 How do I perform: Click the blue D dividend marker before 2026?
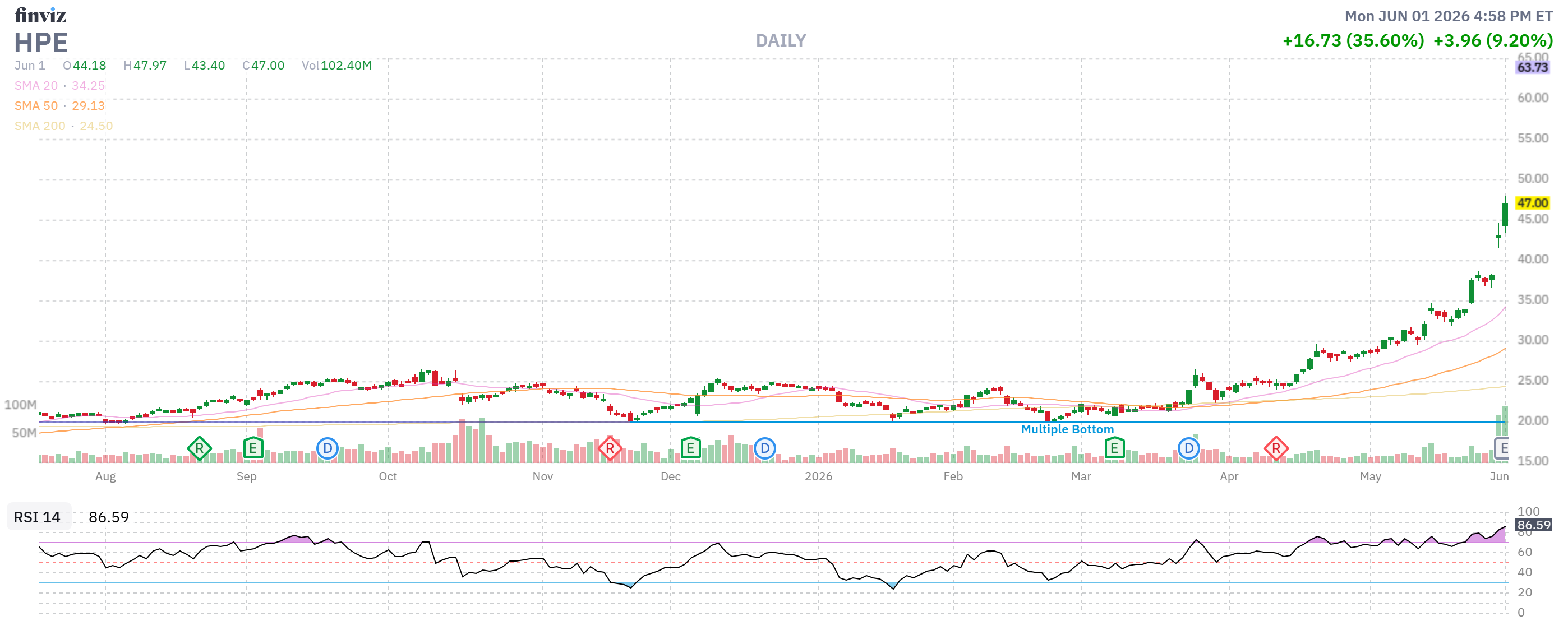[x=764, y=449]
